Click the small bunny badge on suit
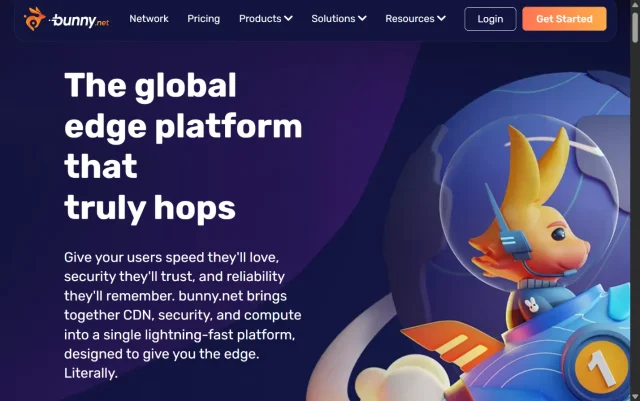The image size is (640, 401). coord(531,305)
